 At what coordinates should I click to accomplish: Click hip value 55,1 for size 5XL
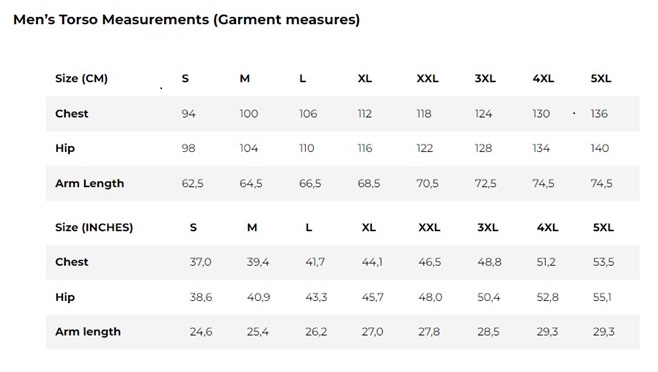click(x=602, y=297)
